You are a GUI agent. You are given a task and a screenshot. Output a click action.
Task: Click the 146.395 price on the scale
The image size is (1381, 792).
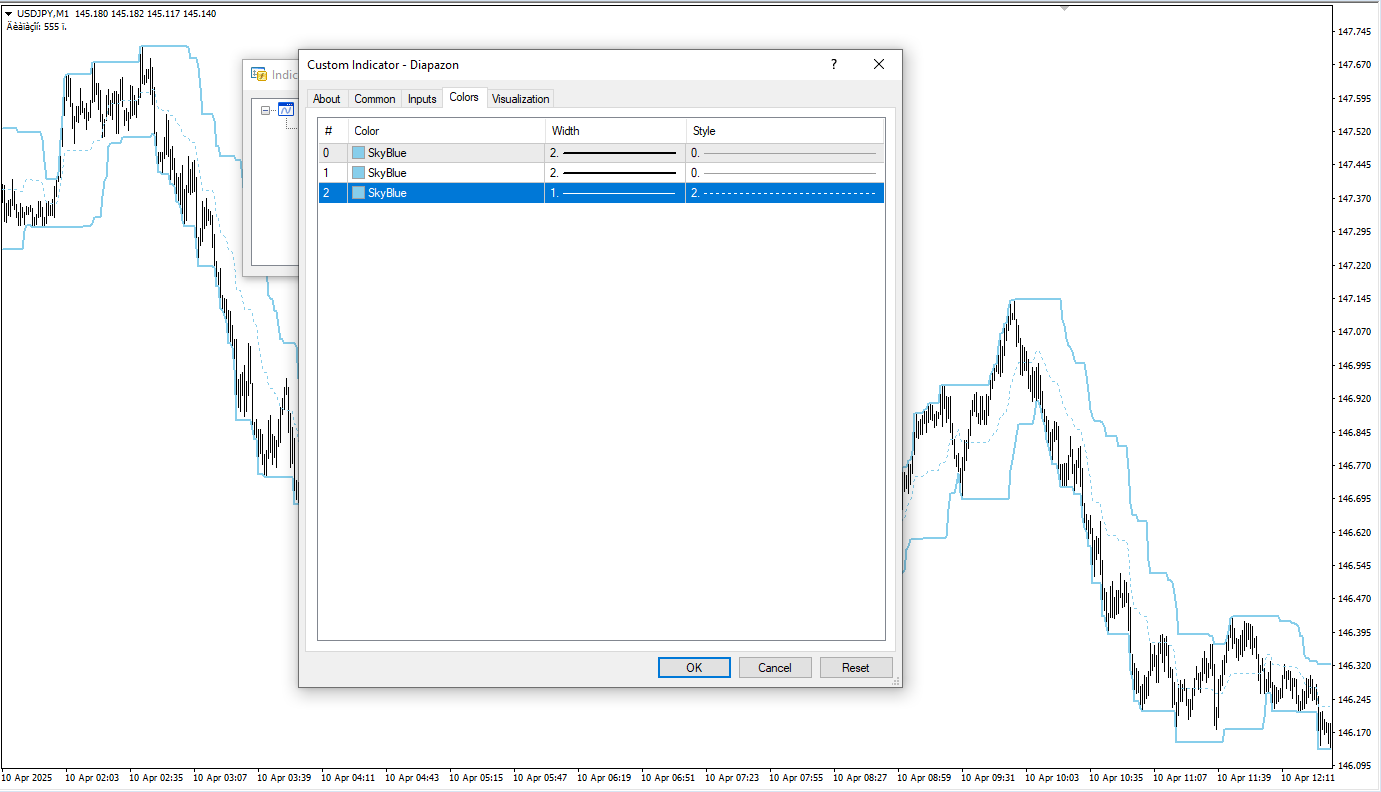1354,632
